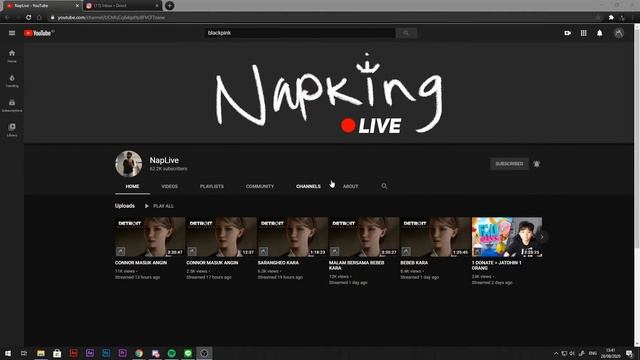Play the 1:18:23 Detroit thumbnail
Viewport: 640px width, 360px height.
(293, 237)
